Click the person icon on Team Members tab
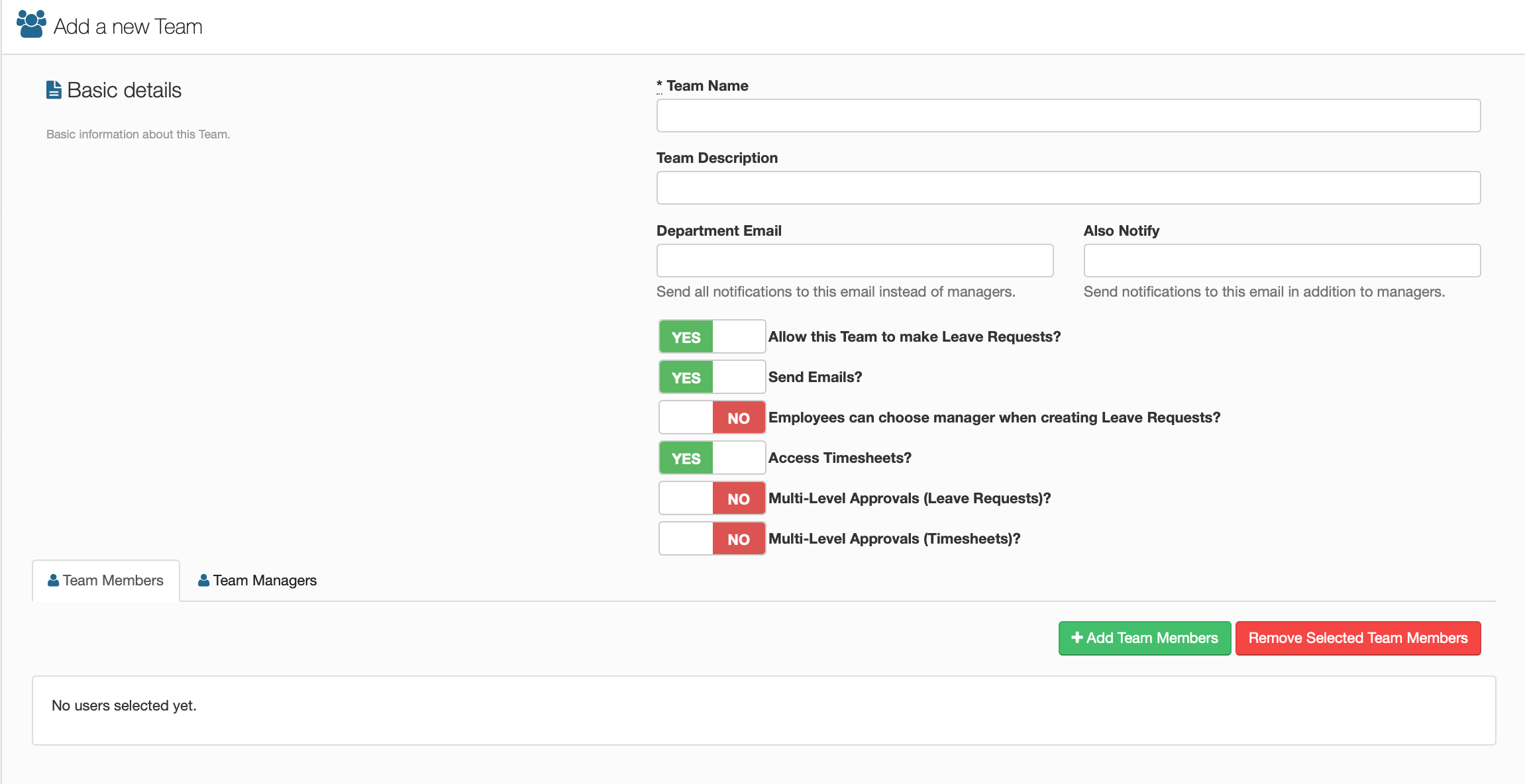 pyautogui.click(x=54, y=581)
